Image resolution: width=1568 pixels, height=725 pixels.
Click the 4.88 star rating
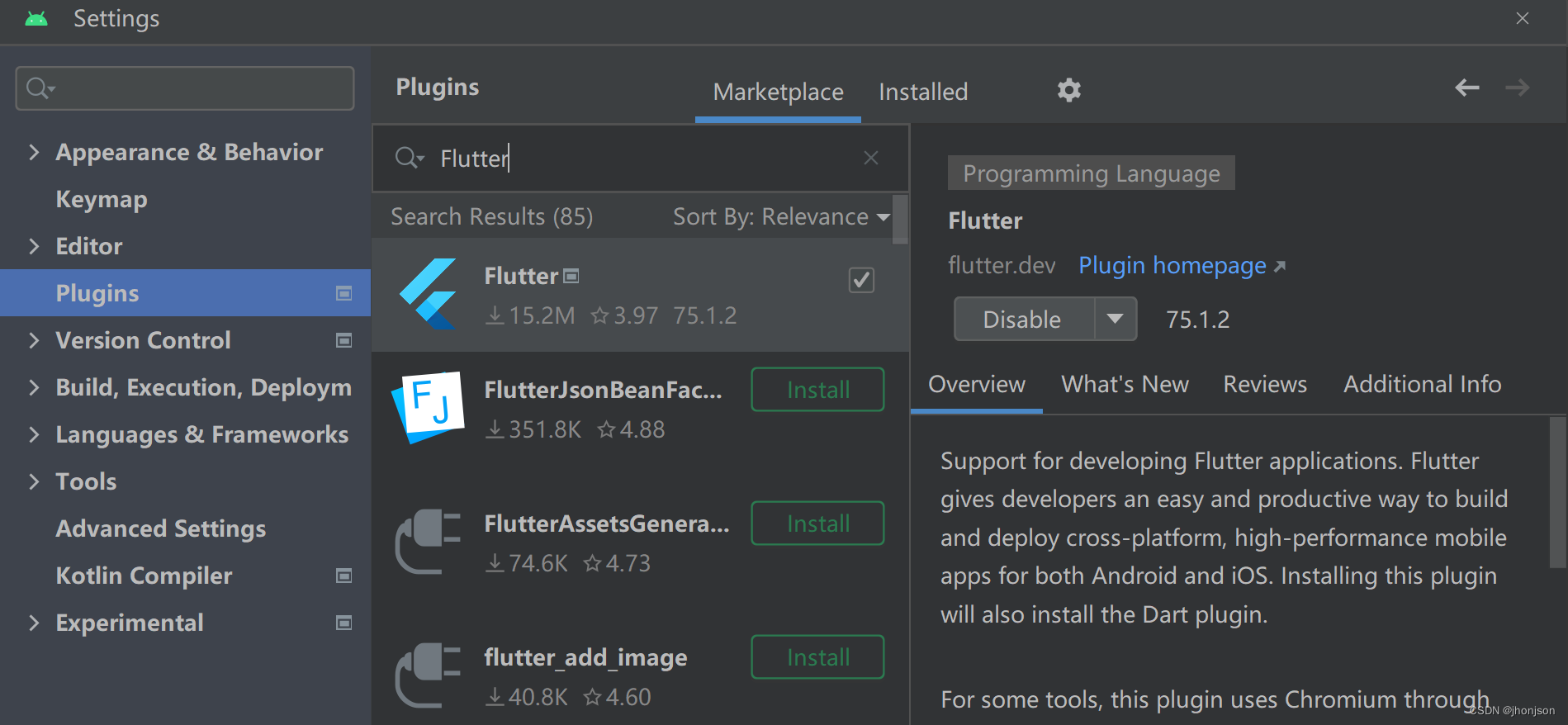point(632,429)
